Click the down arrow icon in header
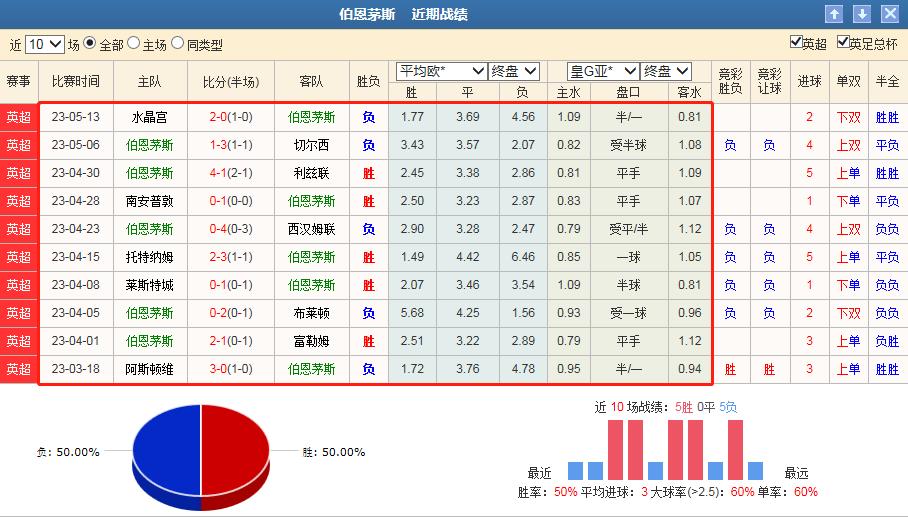 click(x=862, y=14)
